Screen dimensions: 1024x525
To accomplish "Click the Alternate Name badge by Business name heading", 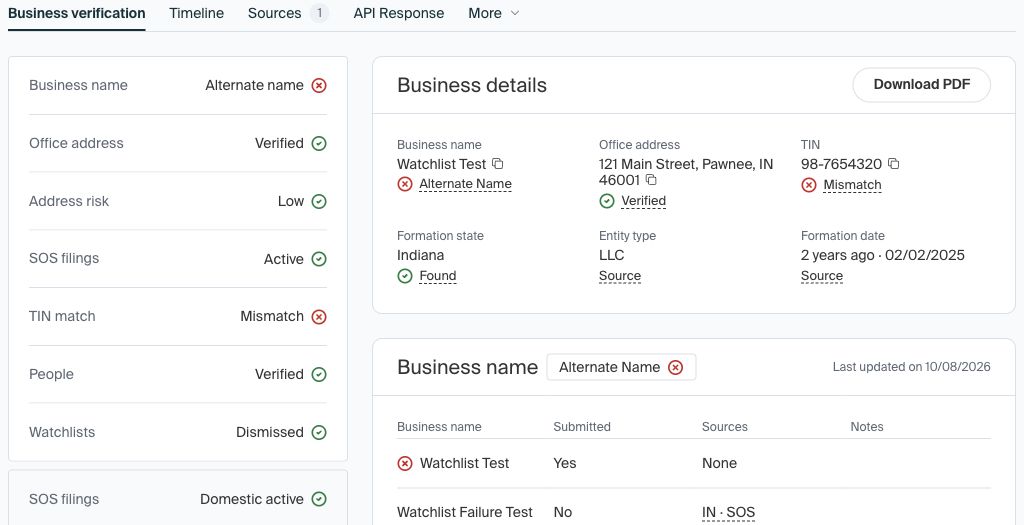I will [x=621, y=367].
